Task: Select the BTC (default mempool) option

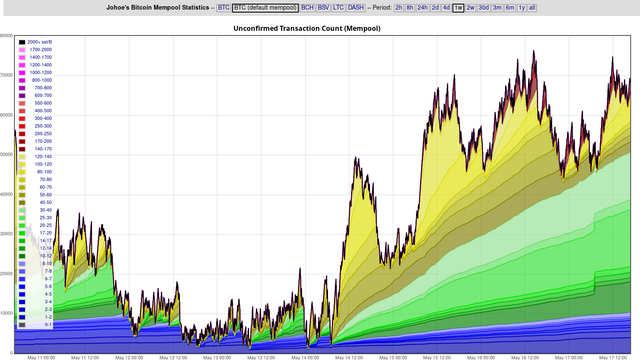Action: tap(265, 8)
